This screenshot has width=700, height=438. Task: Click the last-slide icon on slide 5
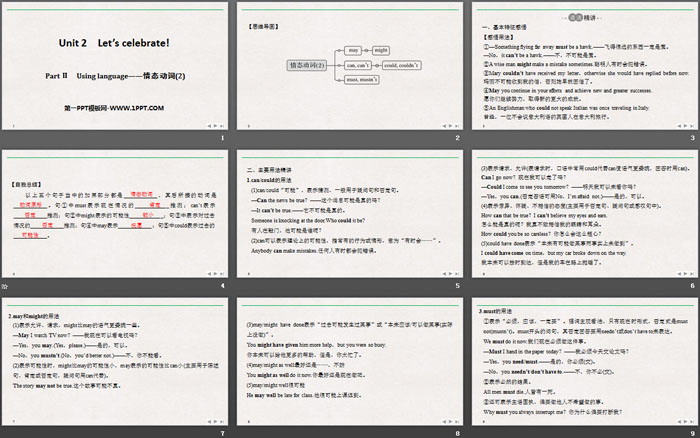pyautogui.click(x=456, y=274)
